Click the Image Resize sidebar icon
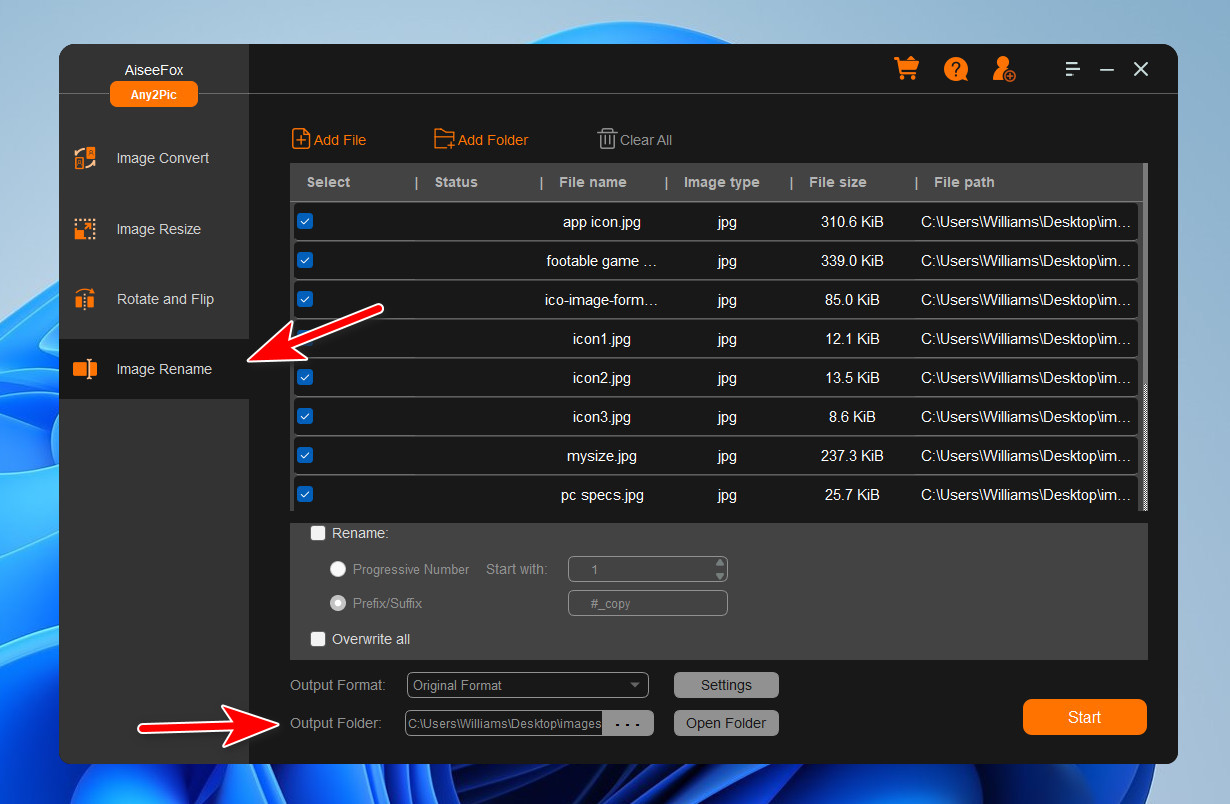Screen dimensions: 1230x804 pyautogui.click(x=85, y=229)
